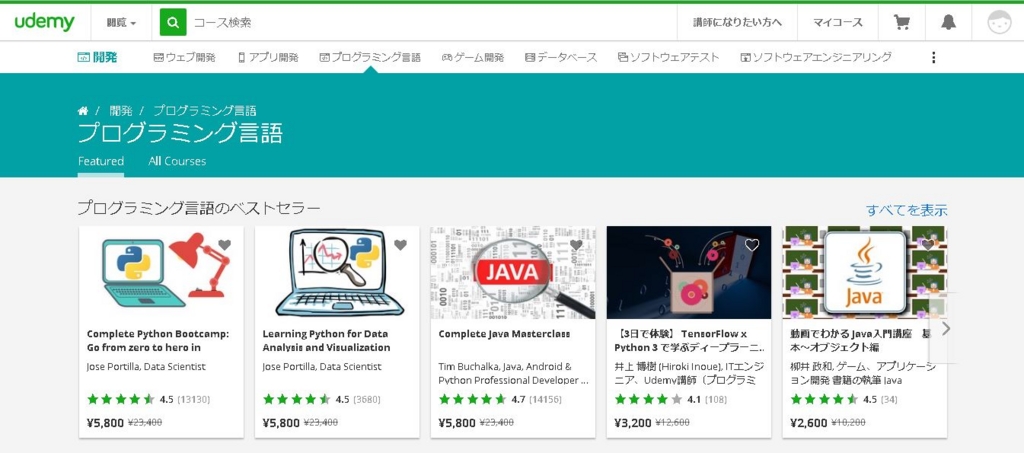Click 【3日で体験】TensorFlow course title
This screenshot has width=1024, height=453.
pyautogui.click(x=689, y=340)
